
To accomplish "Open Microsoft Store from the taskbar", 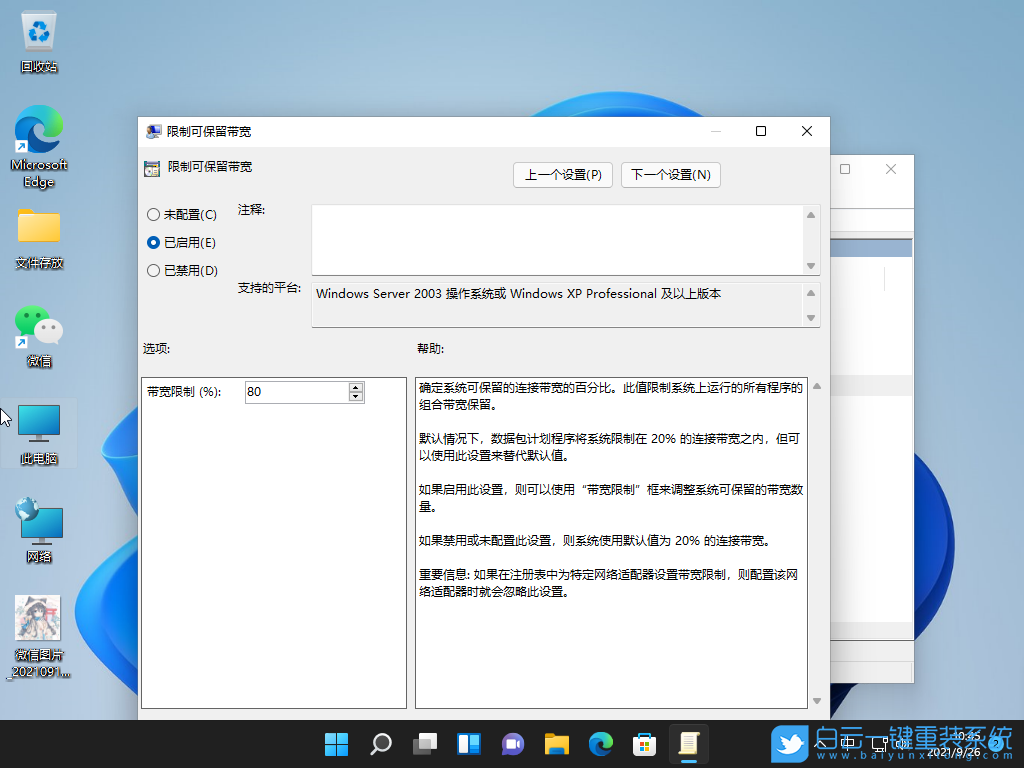I will click(x=644, y=744).
